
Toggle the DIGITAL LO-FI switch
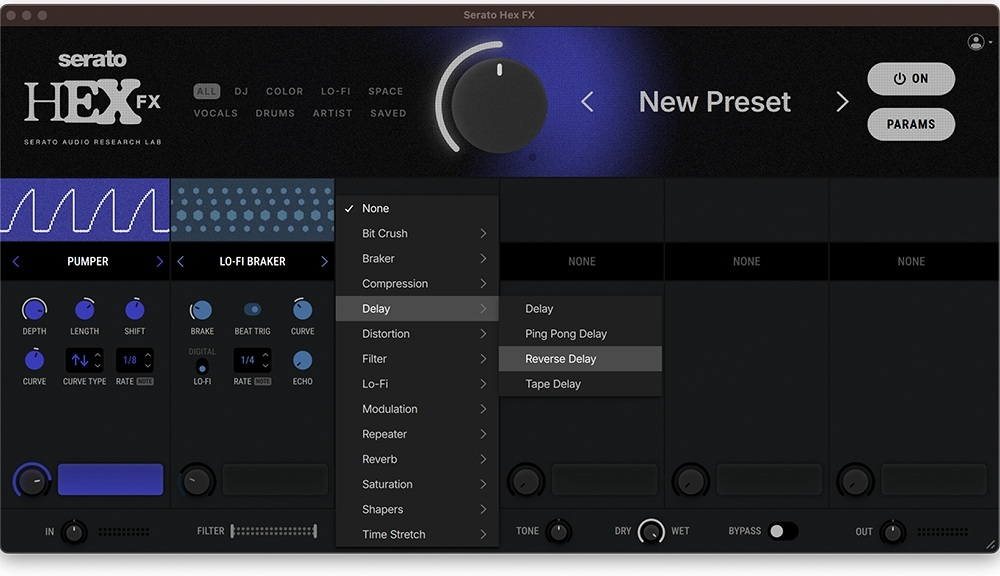coord(202,367)
